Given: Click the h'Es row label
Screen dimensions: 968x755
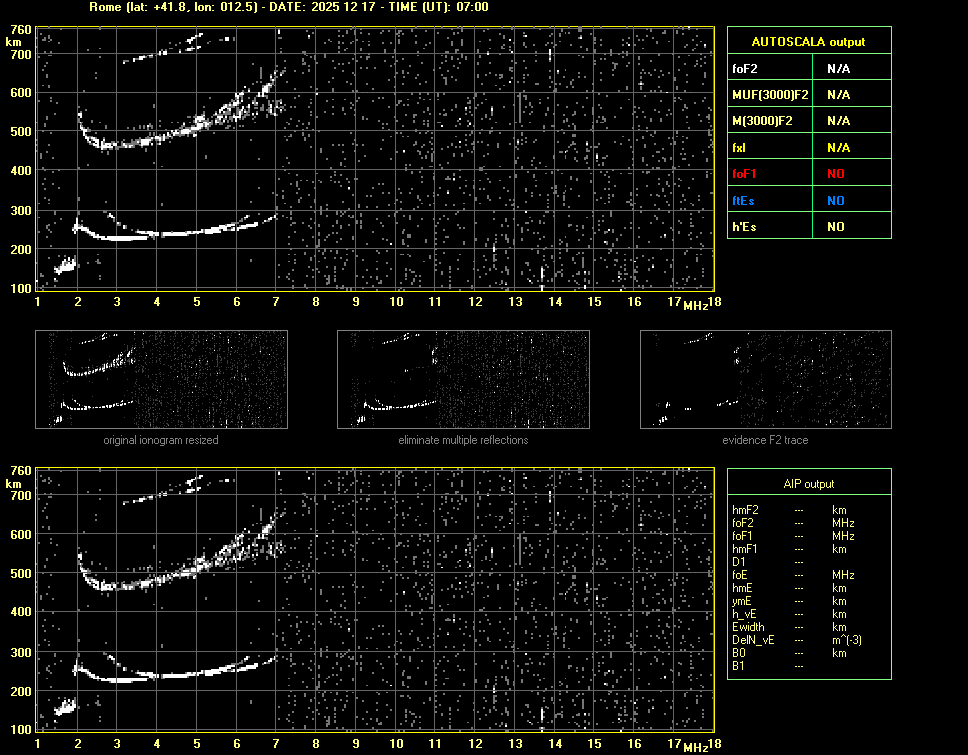Looking at the screenshot, I should (x=746, y=227).
